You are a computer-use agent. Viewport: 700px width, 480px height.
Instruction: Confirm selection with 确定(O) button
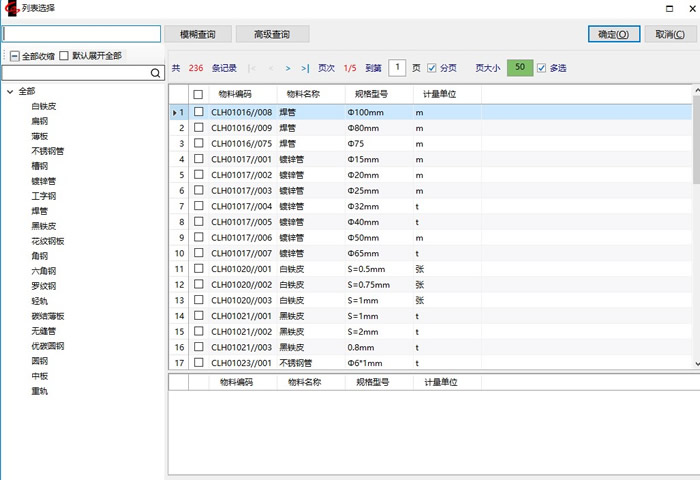pos(613,34)
